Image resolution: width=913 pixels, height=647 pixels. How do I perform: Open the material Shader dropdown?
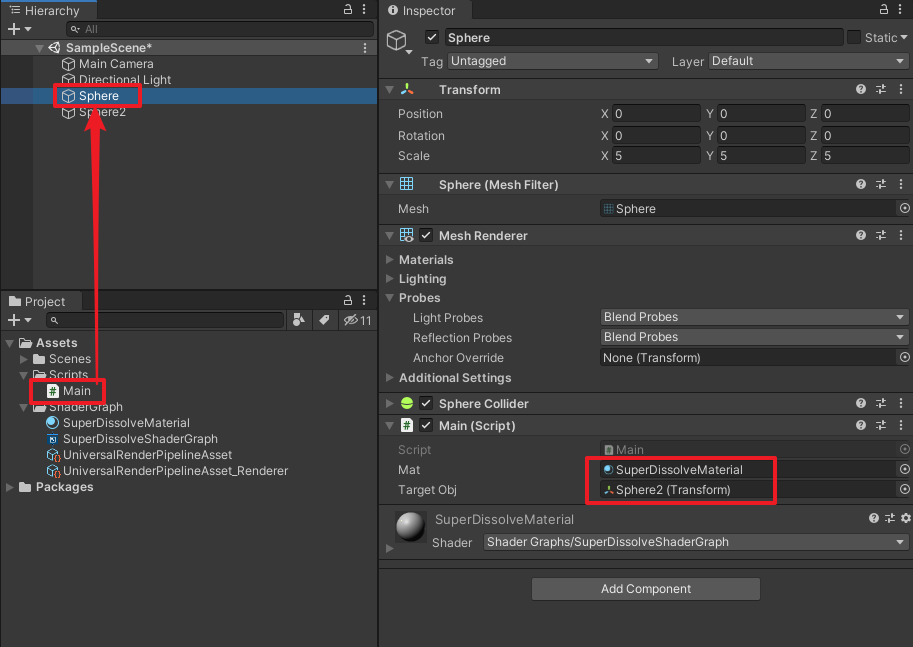[x=696, y=542]
